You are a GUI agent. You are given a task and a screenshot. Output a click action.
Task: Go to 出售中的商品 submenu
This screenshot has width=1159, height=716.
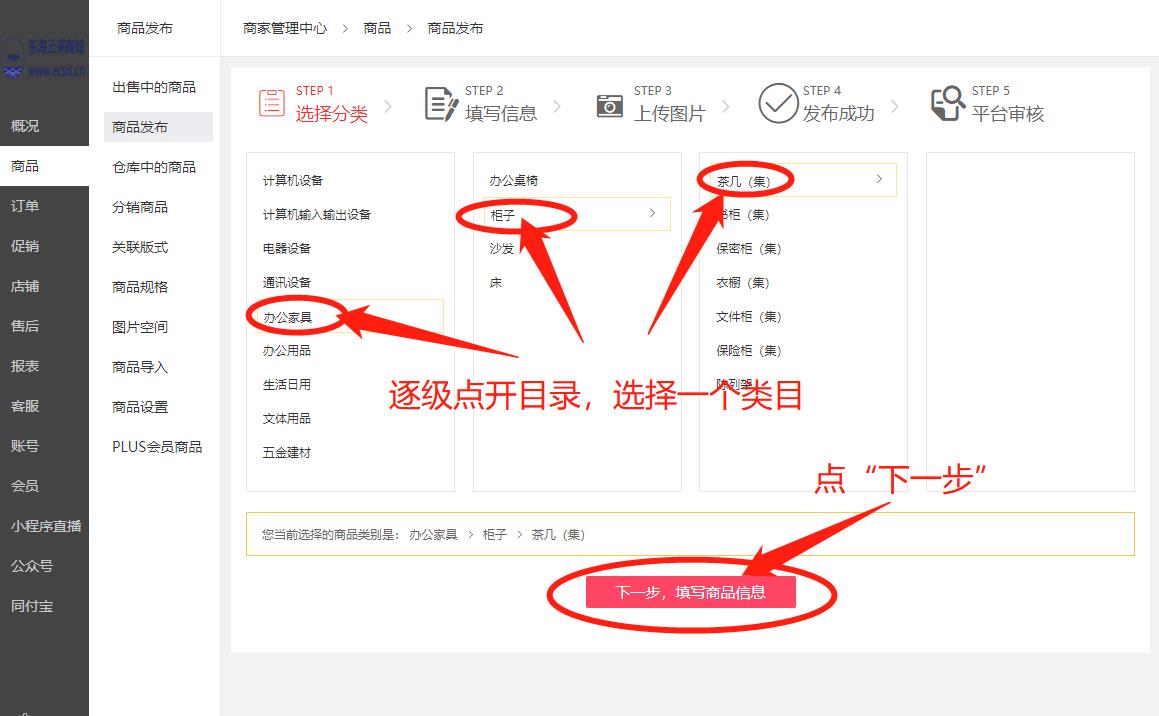pos(154,87)
